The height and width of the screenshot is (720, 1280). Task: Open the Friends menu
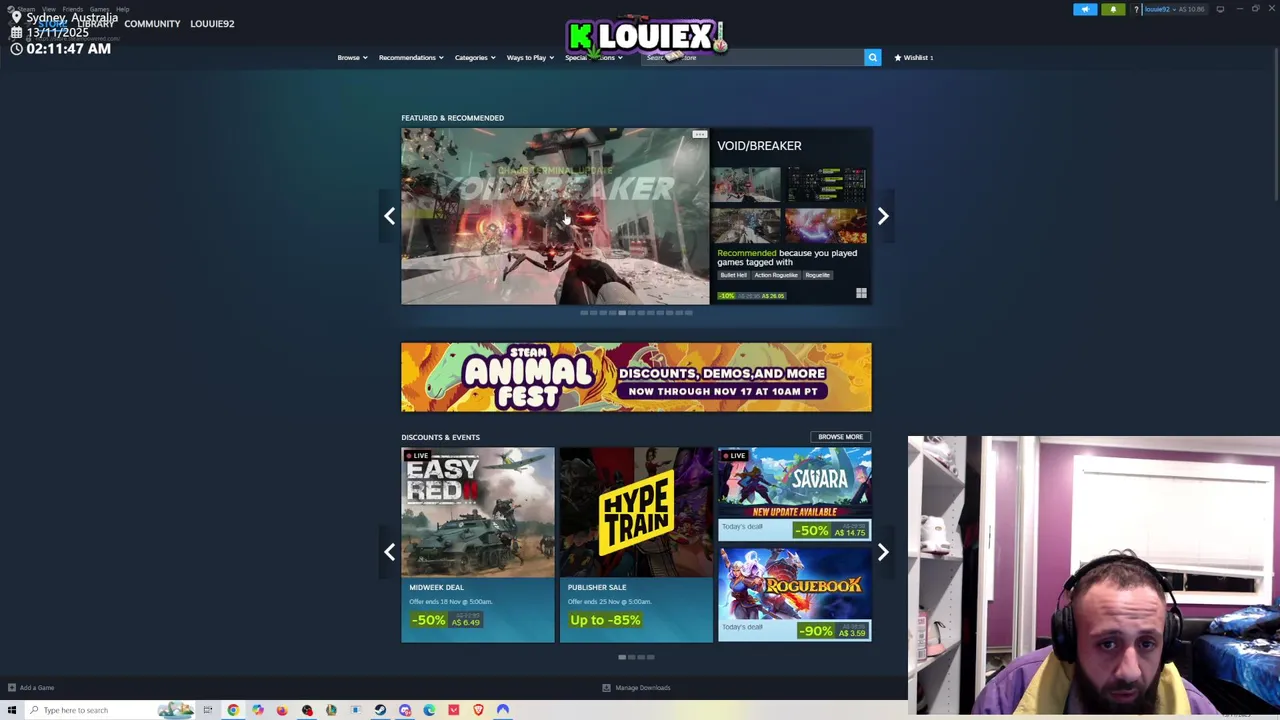(x=72, y=9)
